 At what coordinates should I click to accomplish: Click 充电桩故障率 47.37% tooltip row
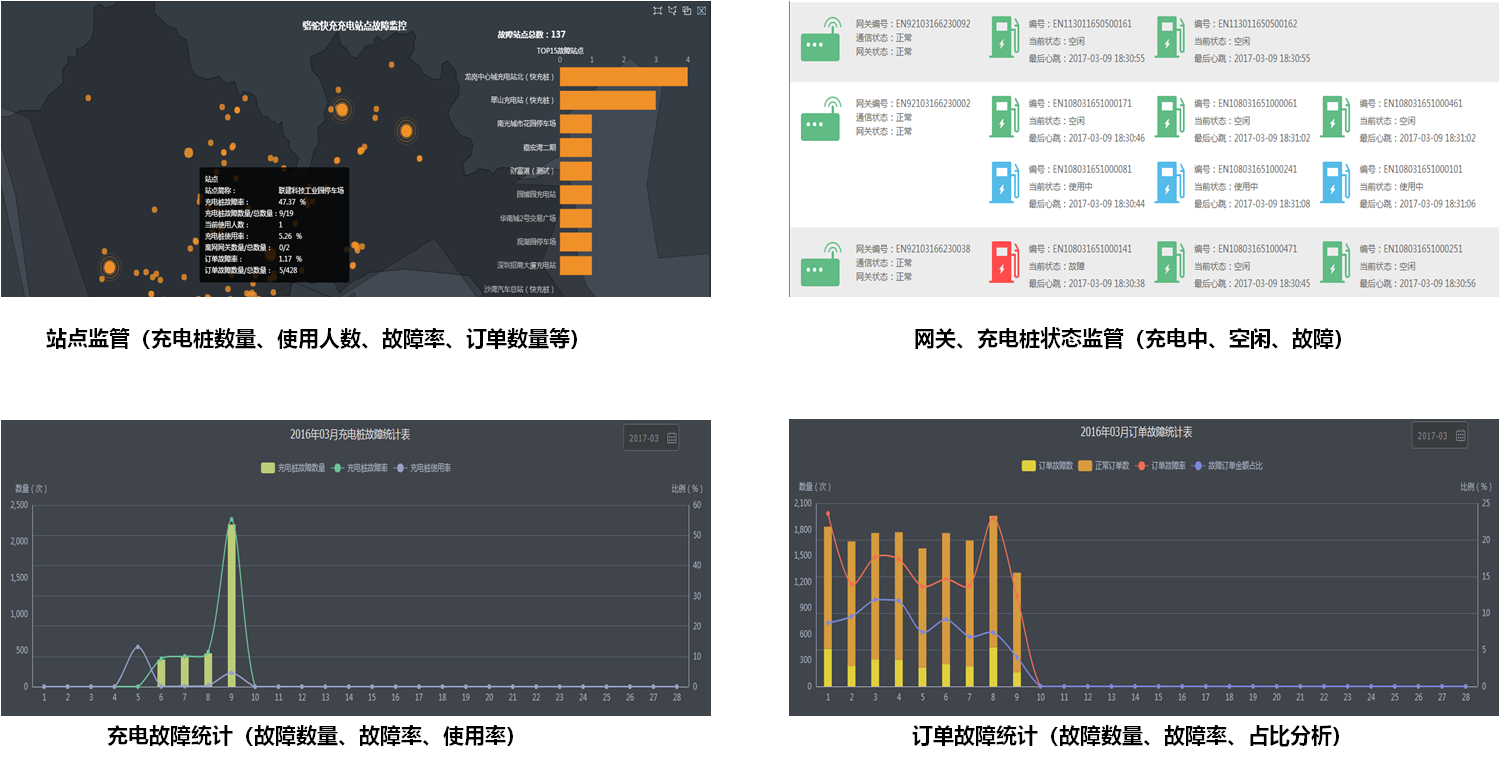256,201
